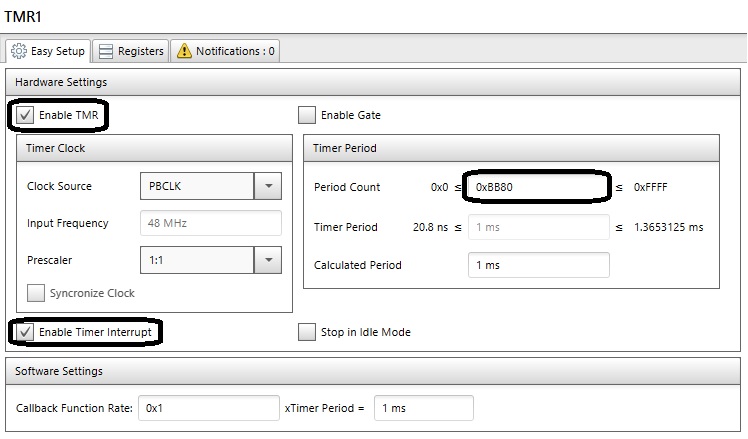Click the 0xFFFF maximum period count value
This screenshot has width=748, height=439.
pos(650,187)
